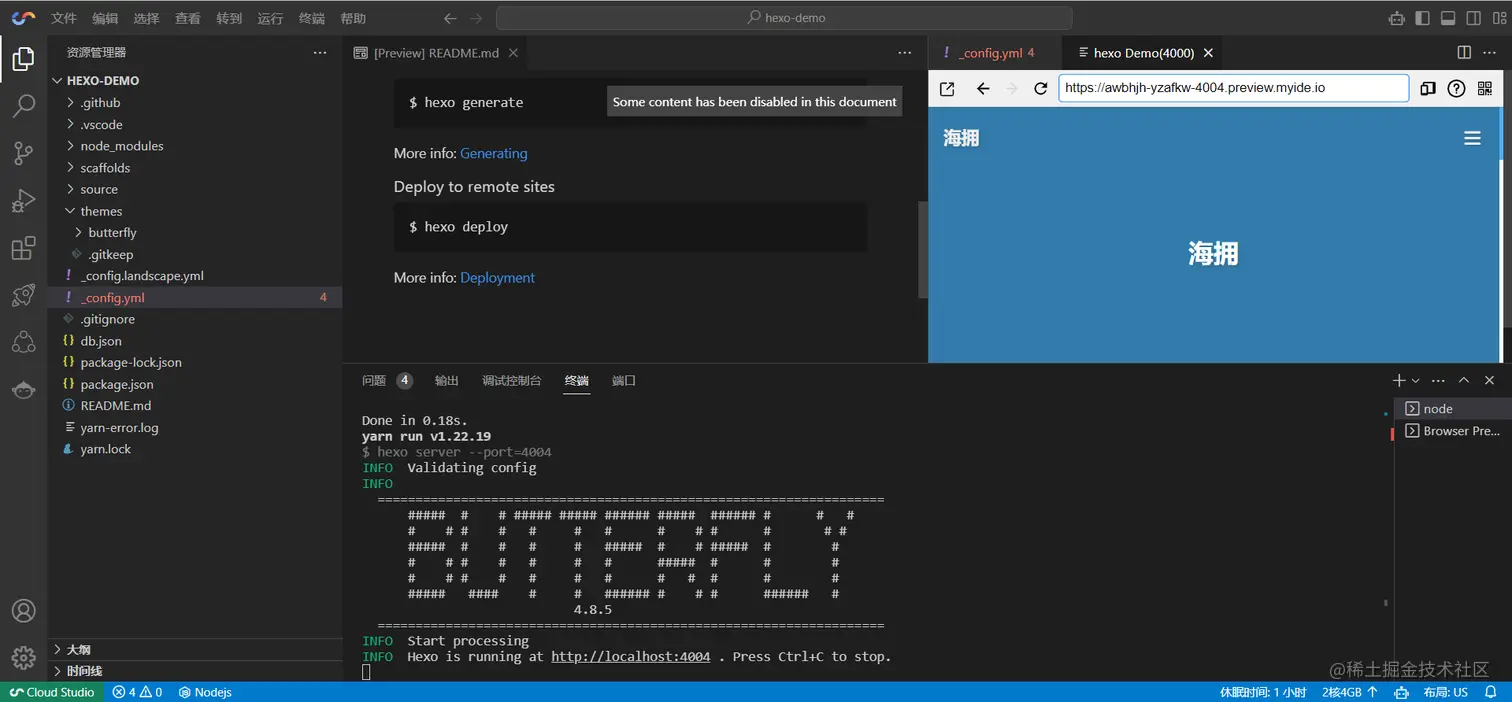Open the Manage gear settings
The height and width of the screenshot is (702, 1512).
point(23,657)
